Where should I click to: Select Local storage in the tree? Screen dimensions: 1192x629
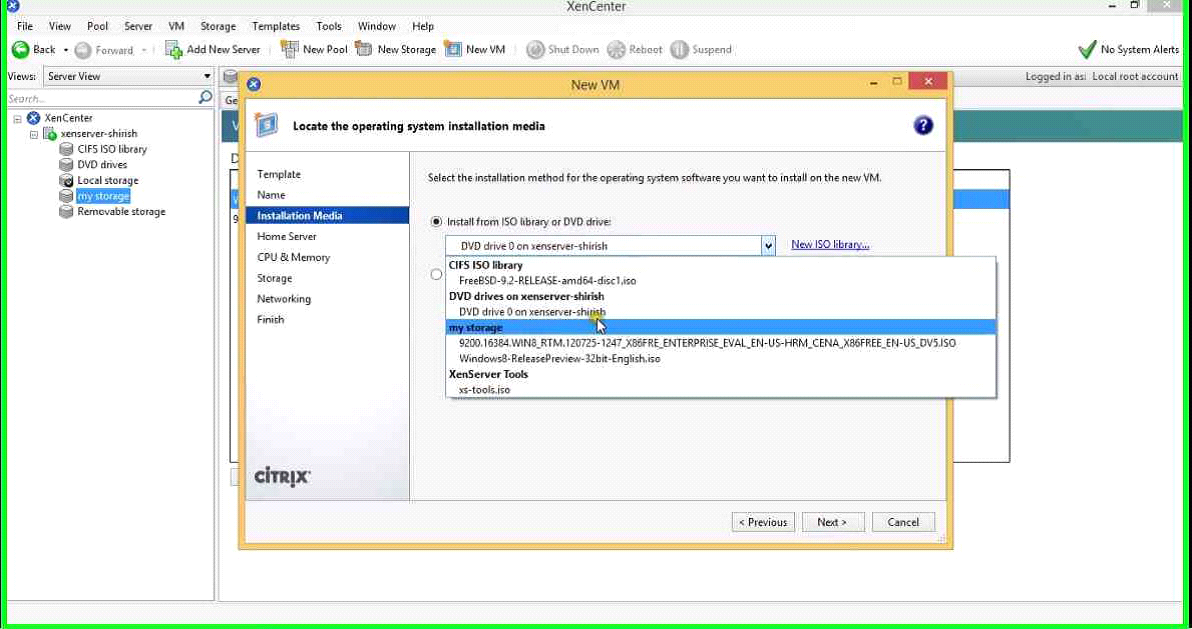tap(108, 180)
